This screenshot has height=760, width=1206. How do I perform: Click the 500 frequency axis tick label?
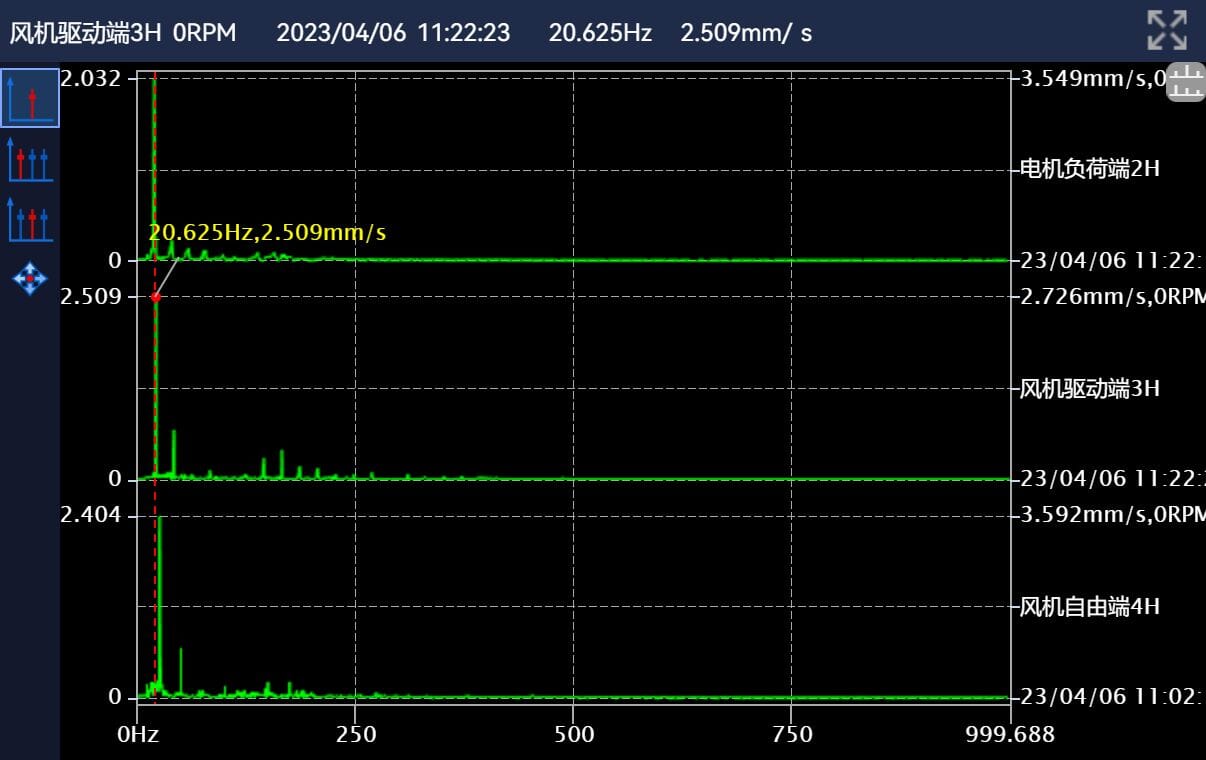click(574, 735)
